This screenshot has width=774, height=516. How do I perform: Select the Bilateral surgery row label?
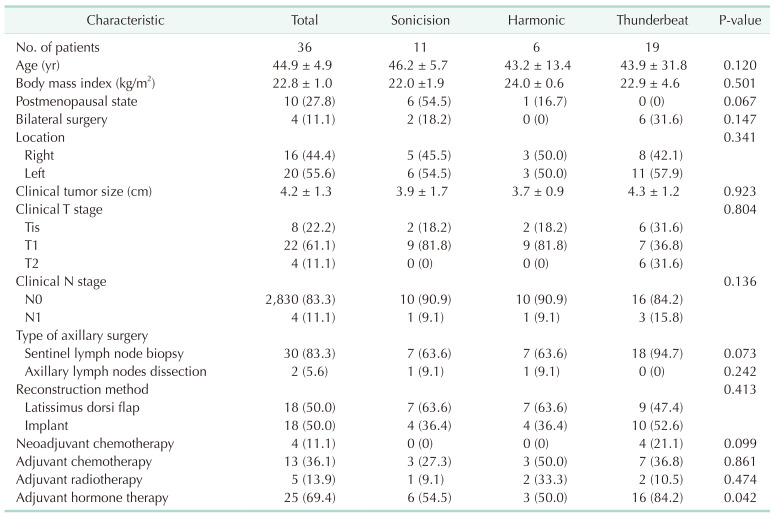pyautogui.click(x=63, y=120)
